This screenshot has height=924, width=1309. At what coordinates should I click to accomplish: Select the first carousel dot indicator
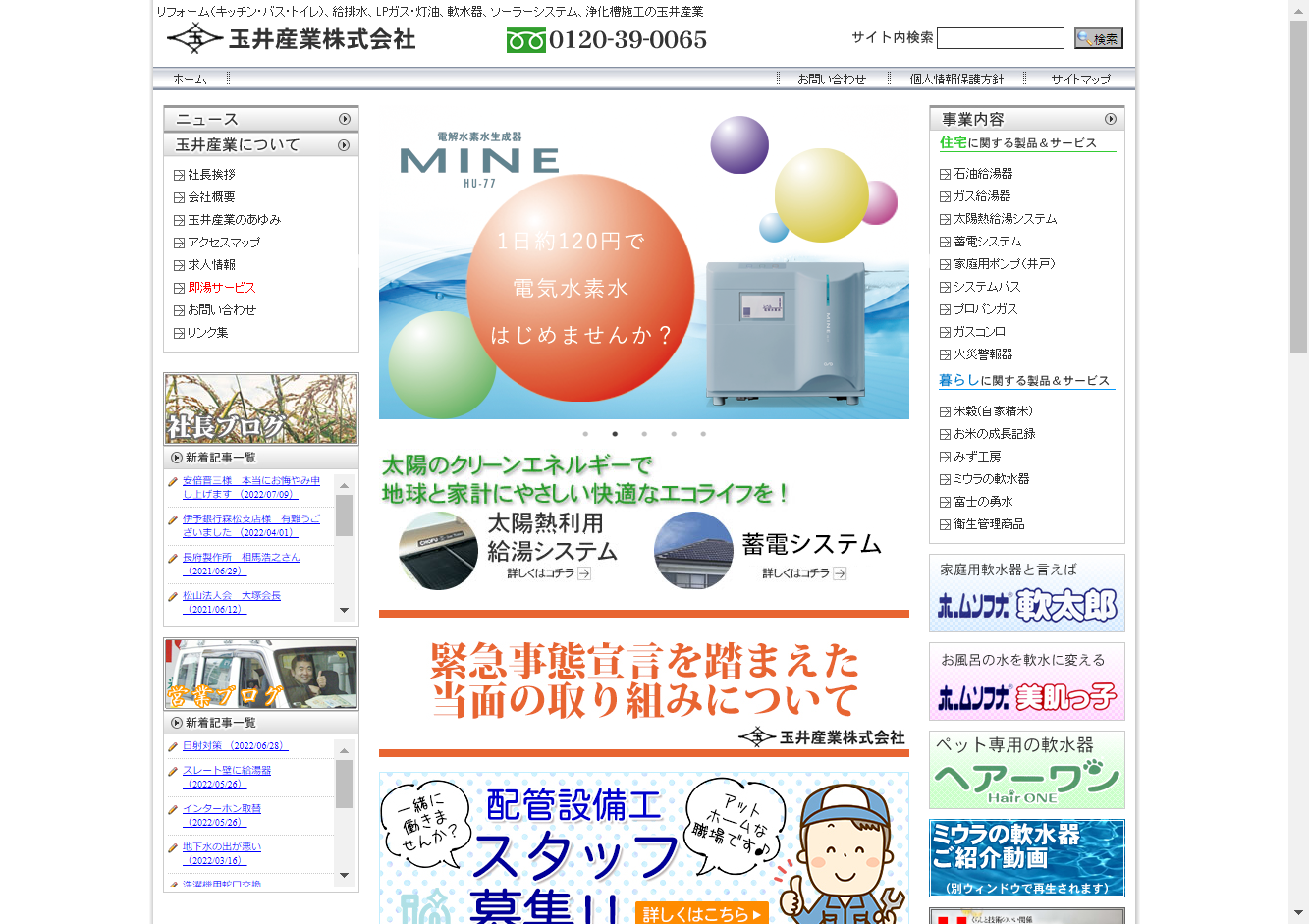(x=585, y=433)
